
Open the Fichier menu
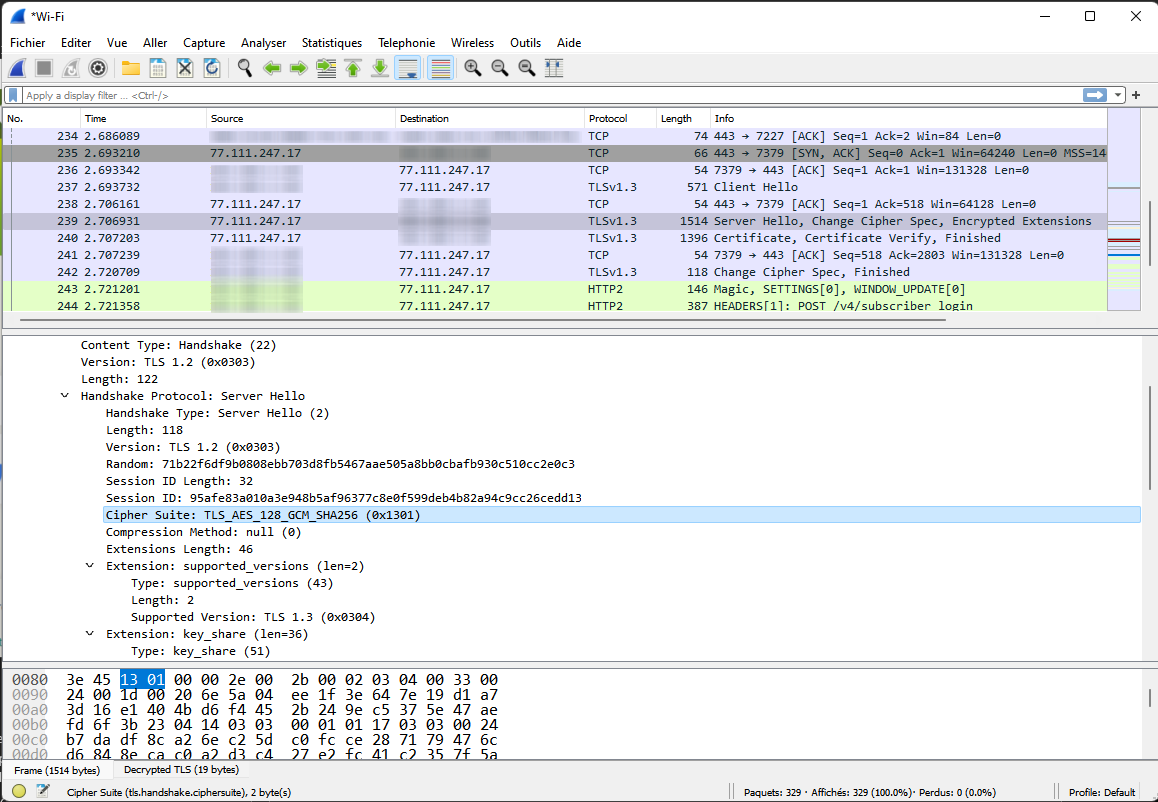coord(27,43)
